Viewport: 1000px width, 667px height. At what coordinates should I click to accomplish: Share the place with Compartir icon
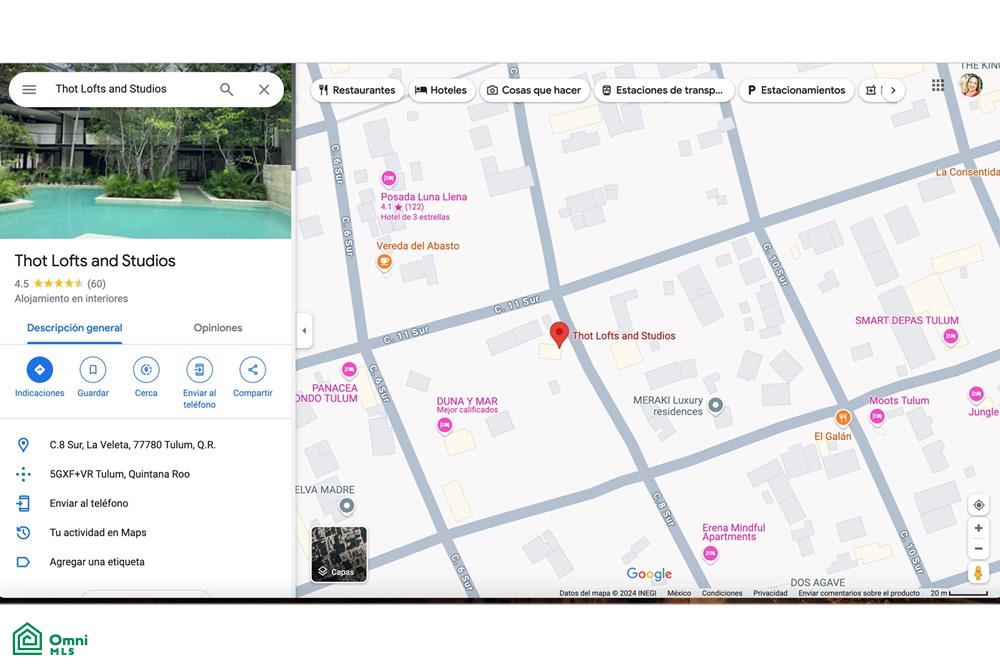coord(253,369)
